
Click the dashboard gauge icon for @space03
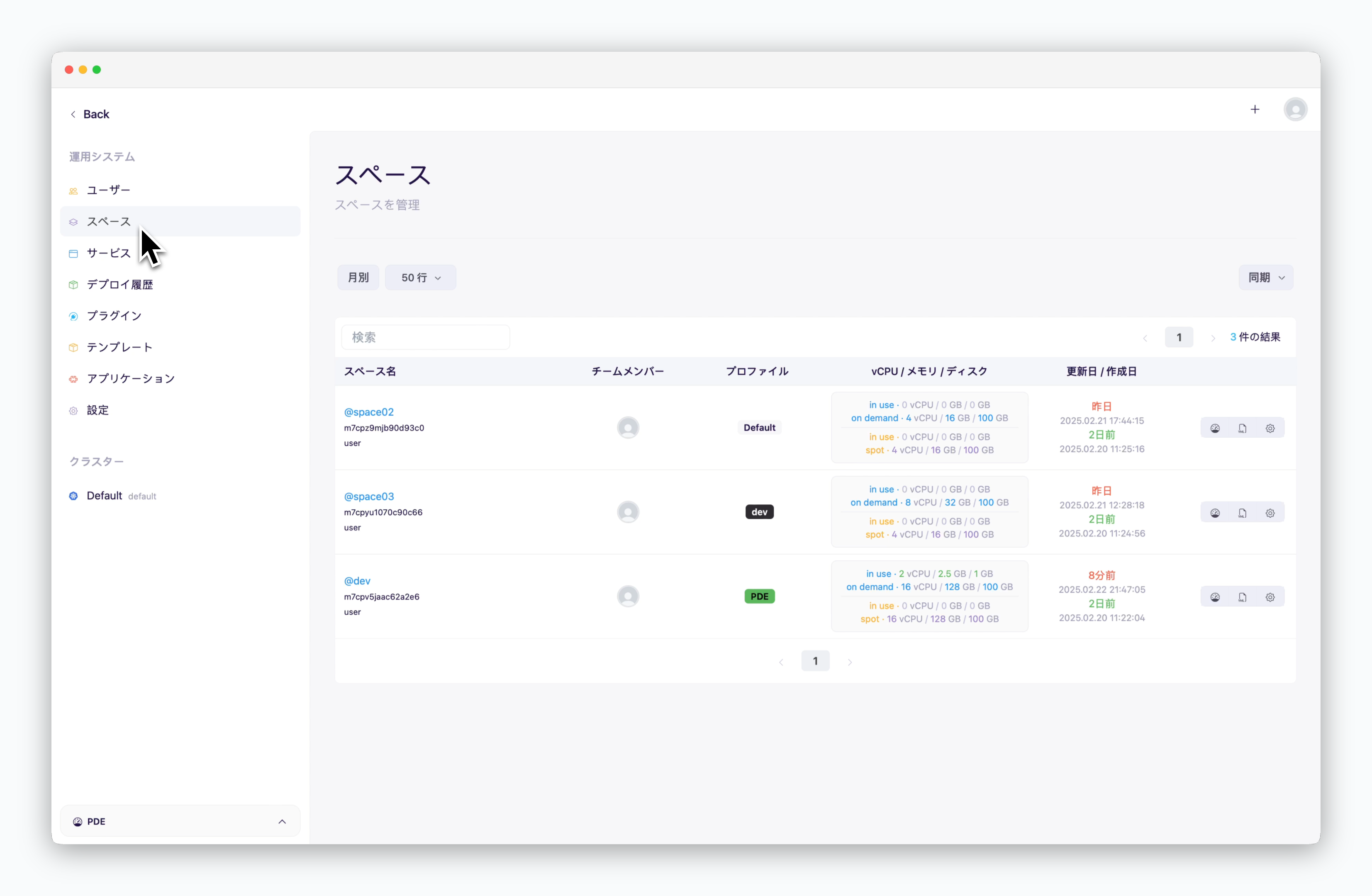click(1215, 513)
